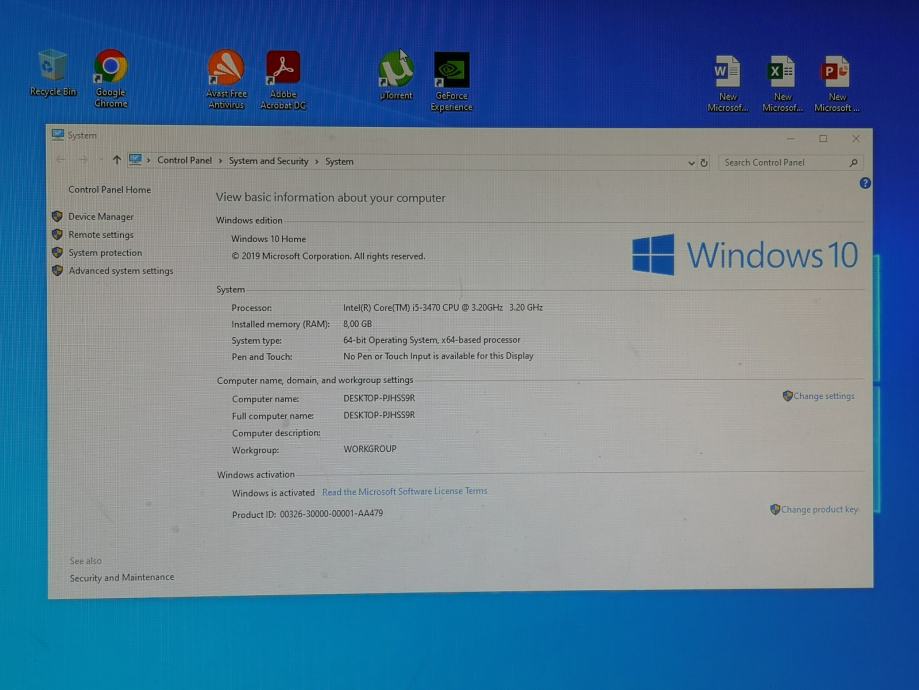Click the Up arrow navigation button
Image resolution: width=919 pixels, height=690 pixels.
coord(117,160)
